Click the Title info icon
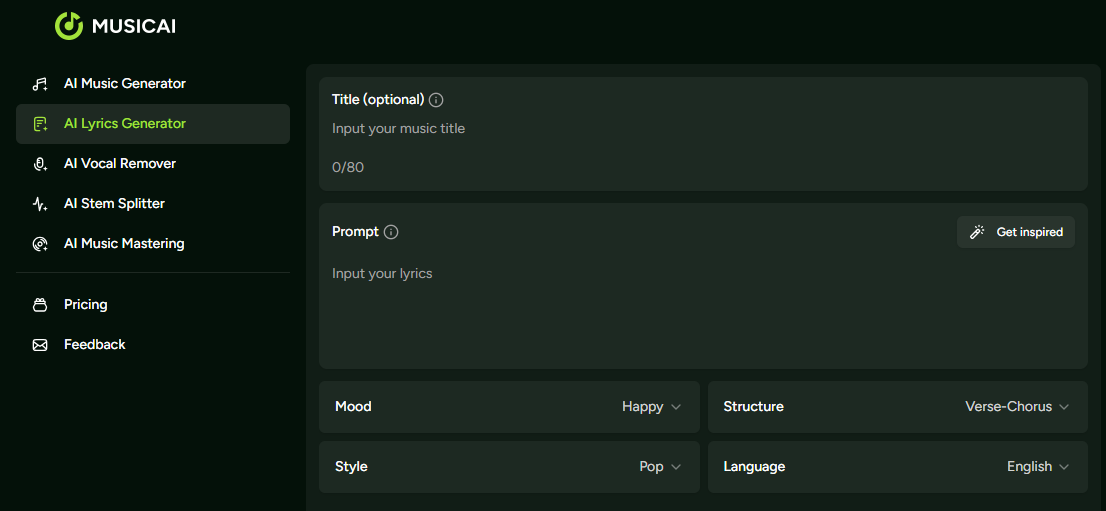Screen dimensions: 1106x511 click(436, 100)
